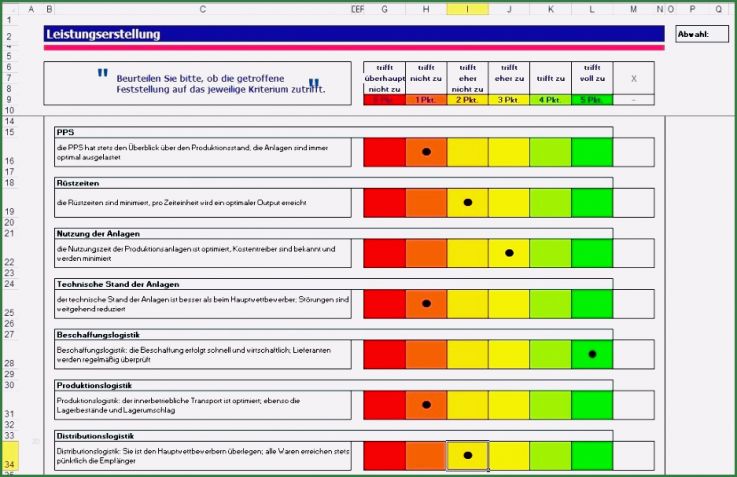Choose dark green cell in Rüstzeiten row
This screenshot has height=477, width=737.
592,203
